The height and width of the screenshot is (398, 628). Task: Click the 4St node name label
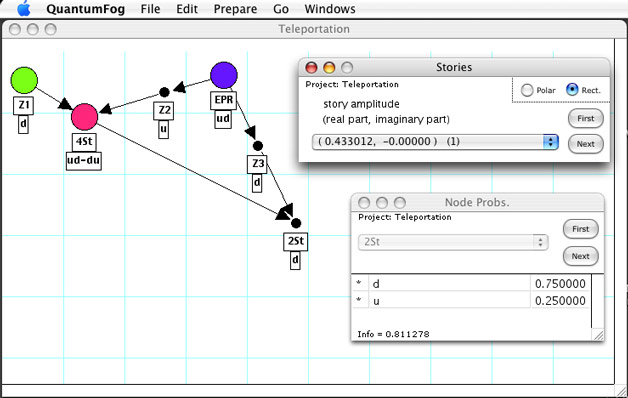pyautogui.click(x=84, y=142)
